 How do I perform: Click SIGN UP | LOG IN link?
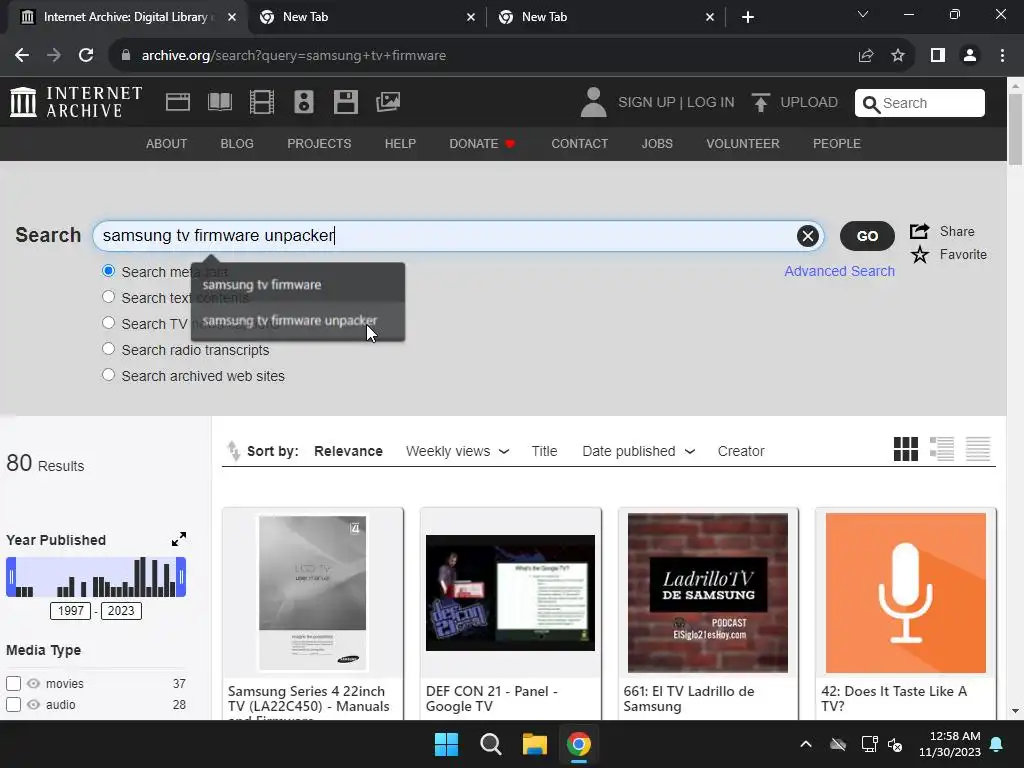tap(676, 103)
